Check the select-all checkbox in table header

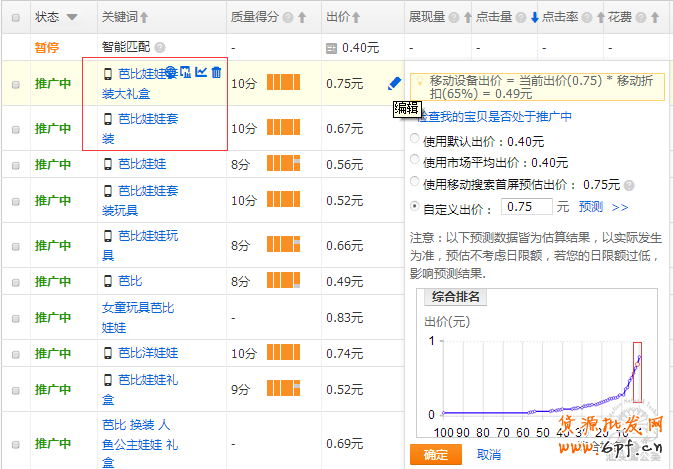click(x=15, y=18)
